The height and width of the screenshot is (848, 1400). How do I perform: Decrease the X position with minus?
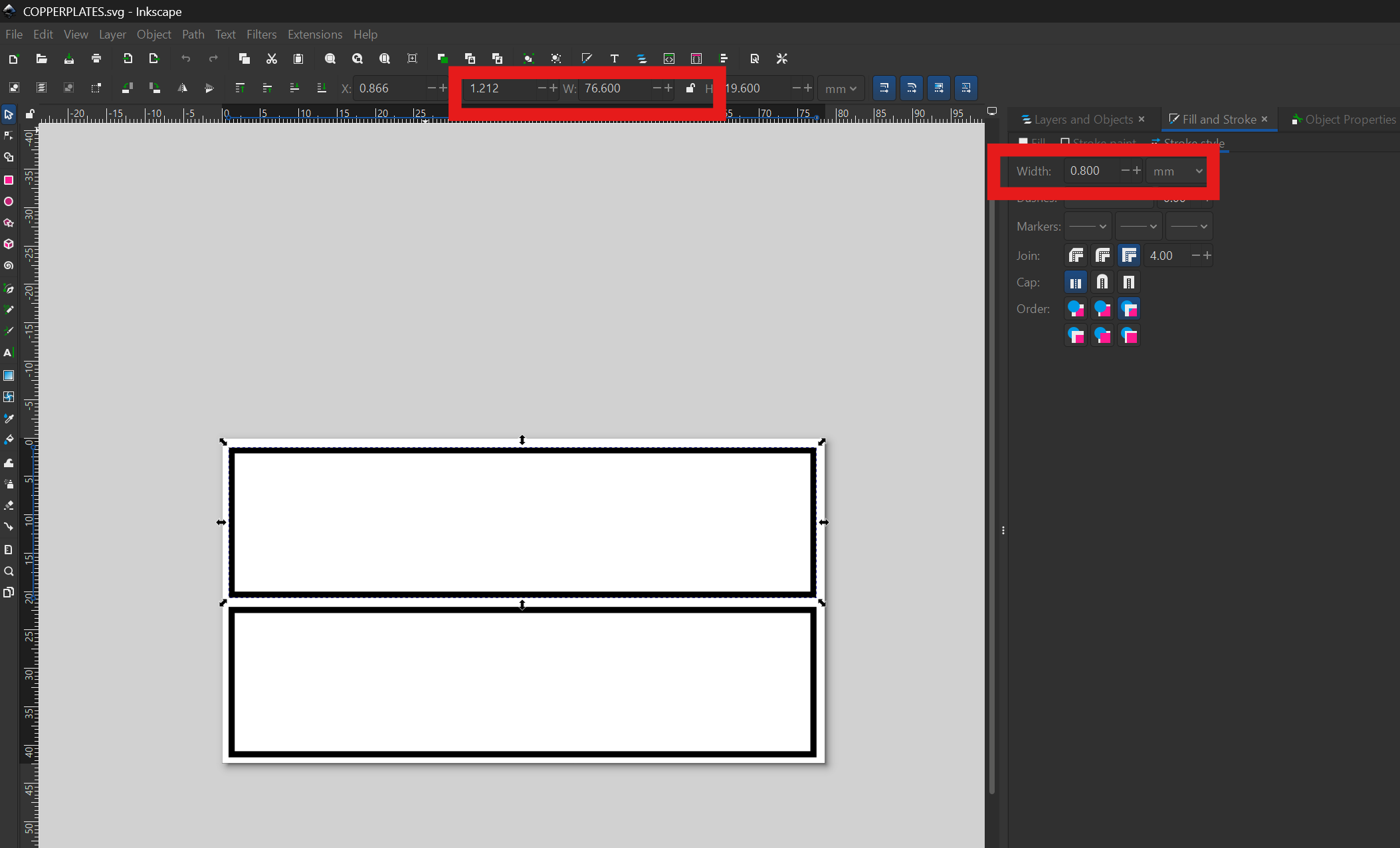(432, 88)
